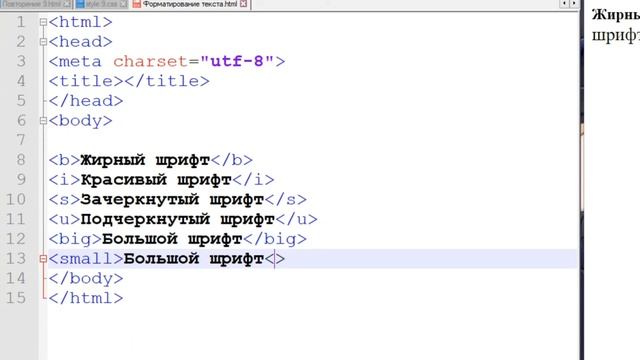Click line number 3 in margin
Viewport: 640px width, 360px height.
[21, 61]
